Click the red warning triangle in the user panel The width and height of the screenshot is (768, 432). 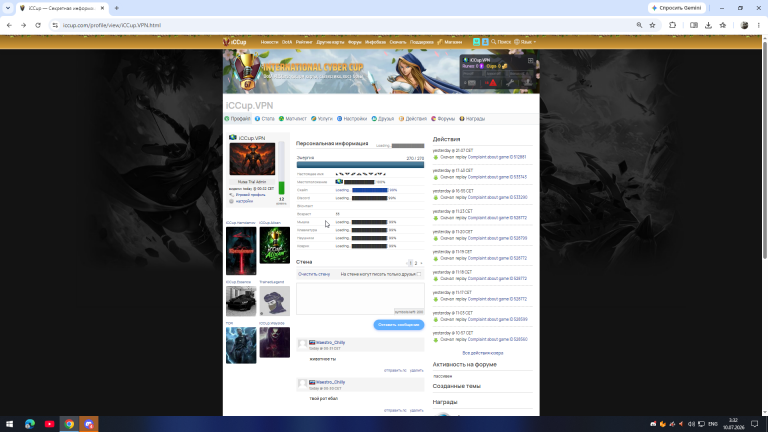[x=491, y=83]
